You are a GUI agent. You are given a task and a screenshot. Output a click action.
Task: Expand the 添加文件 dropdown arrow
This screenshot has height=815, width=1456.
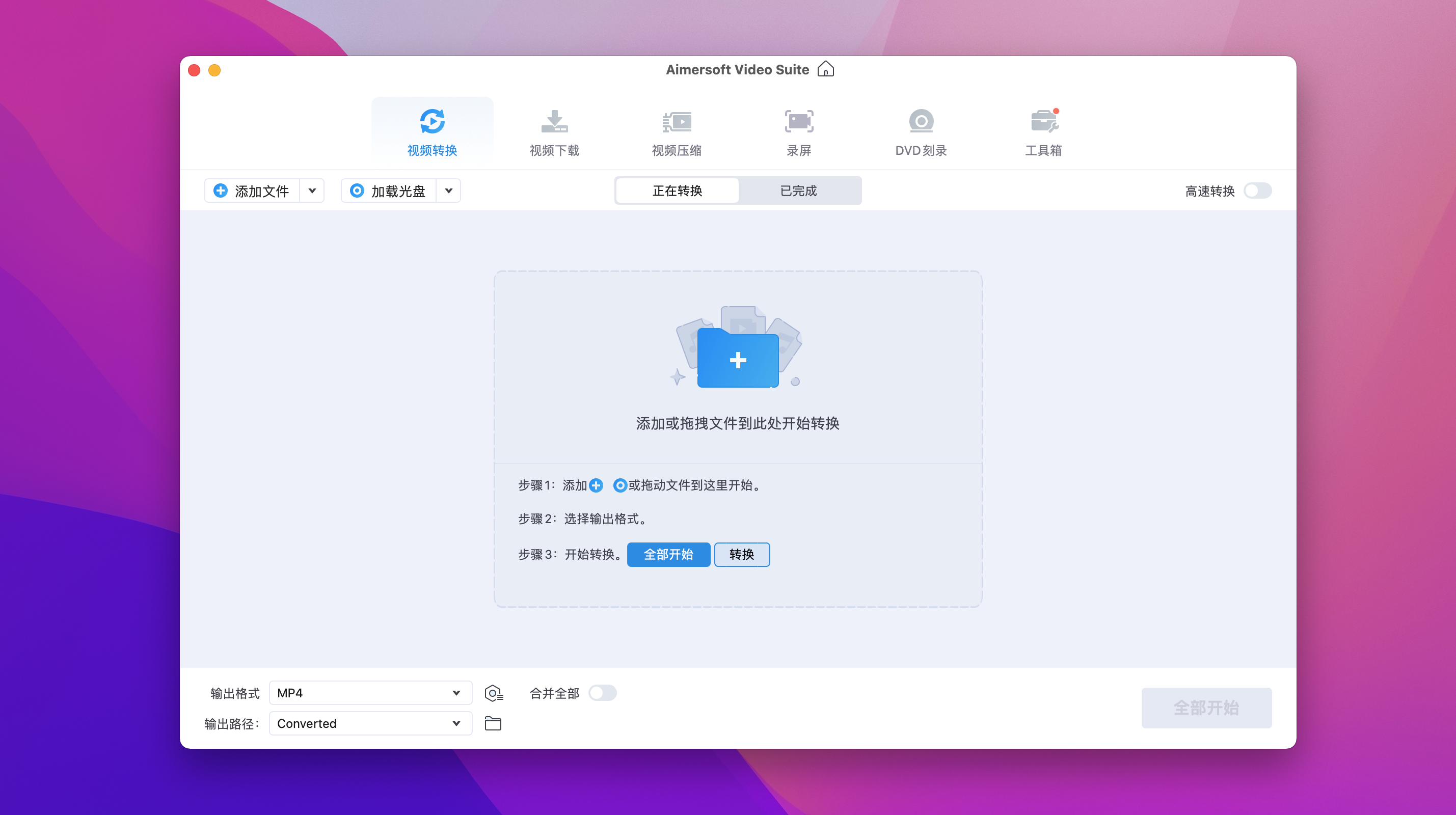coord(312,191)
